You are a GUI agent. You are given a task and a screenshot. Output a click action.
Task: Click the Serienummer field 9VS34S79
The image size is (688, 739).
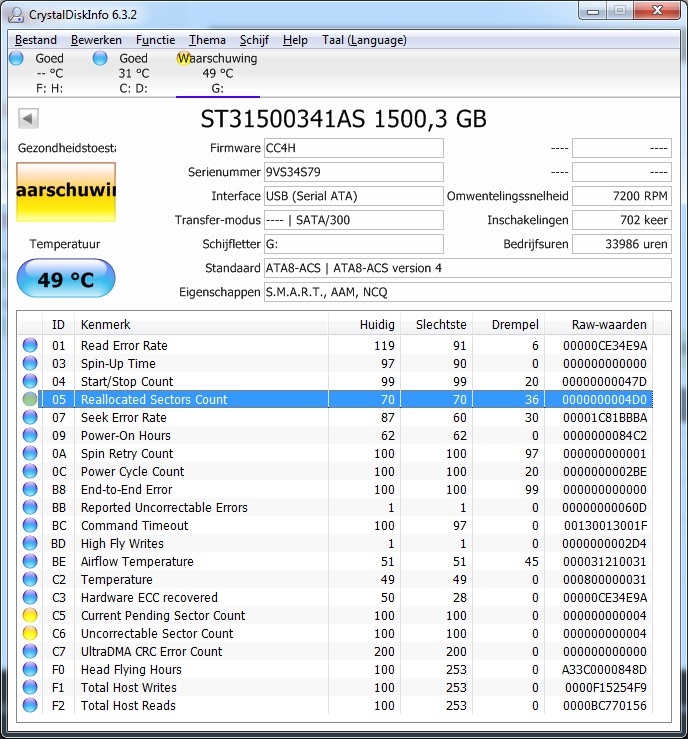(353, 172)
